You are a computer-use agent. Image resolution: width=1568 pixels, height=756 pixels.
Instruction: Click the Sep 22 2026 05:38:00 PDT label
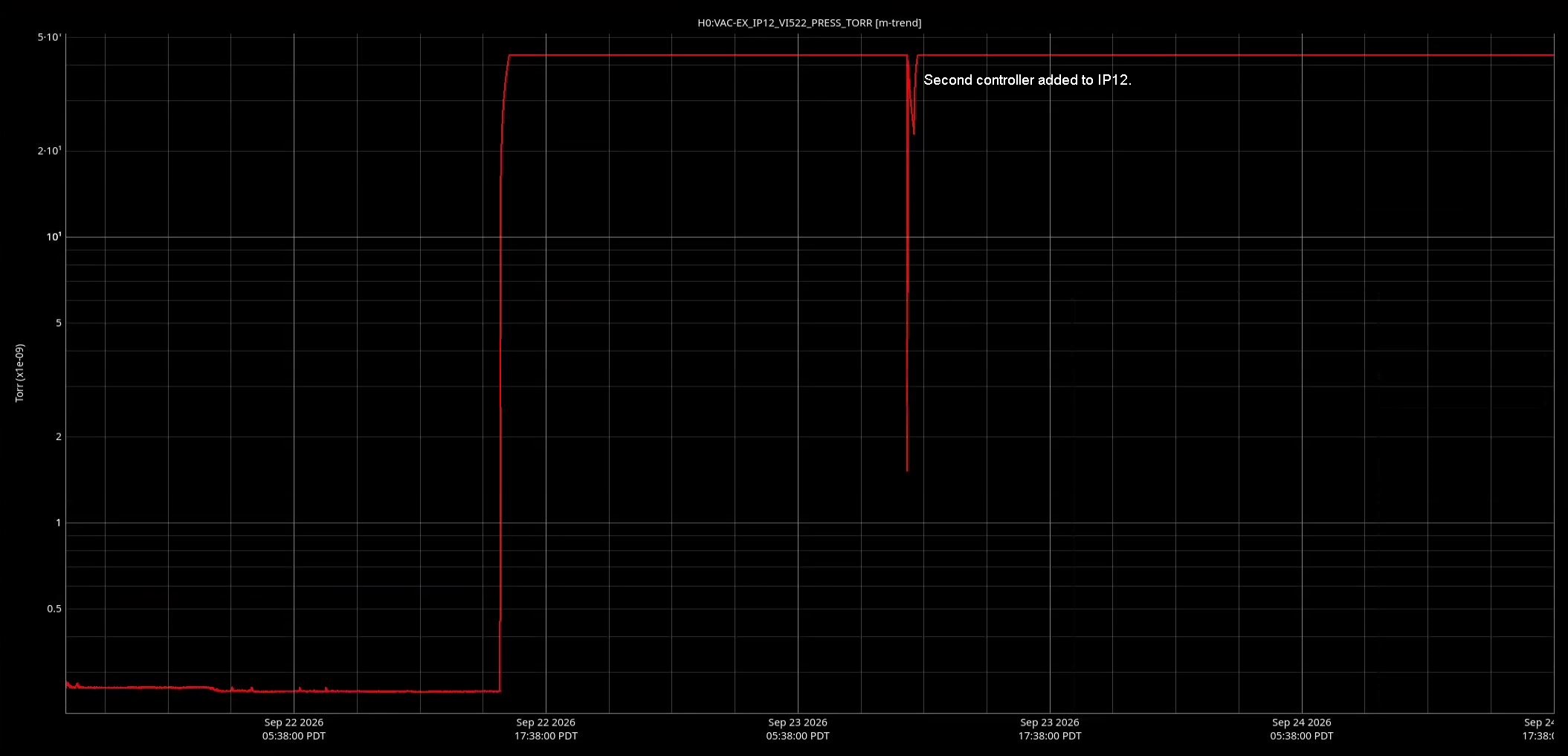(294, 729)
